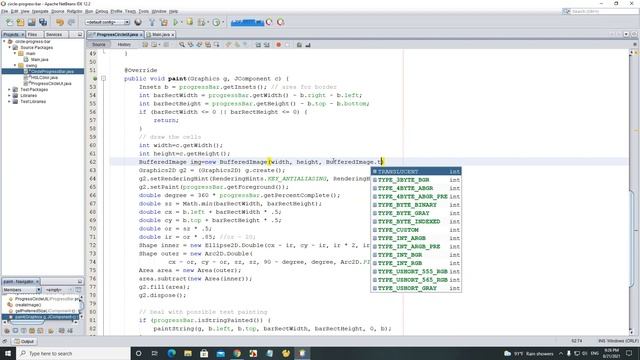Click the red Start Macro Recording icon

coord(278,44)
